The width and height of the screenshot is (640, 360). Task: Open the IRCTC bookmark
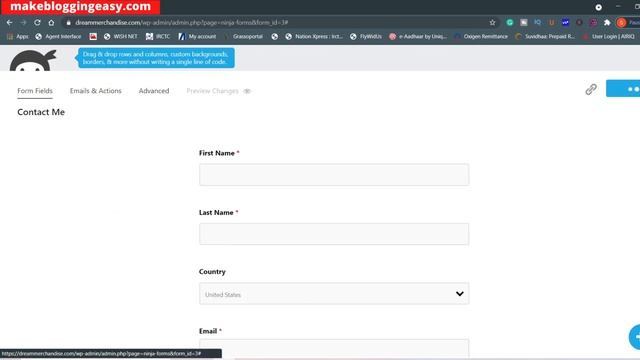(x=158, y=36)
